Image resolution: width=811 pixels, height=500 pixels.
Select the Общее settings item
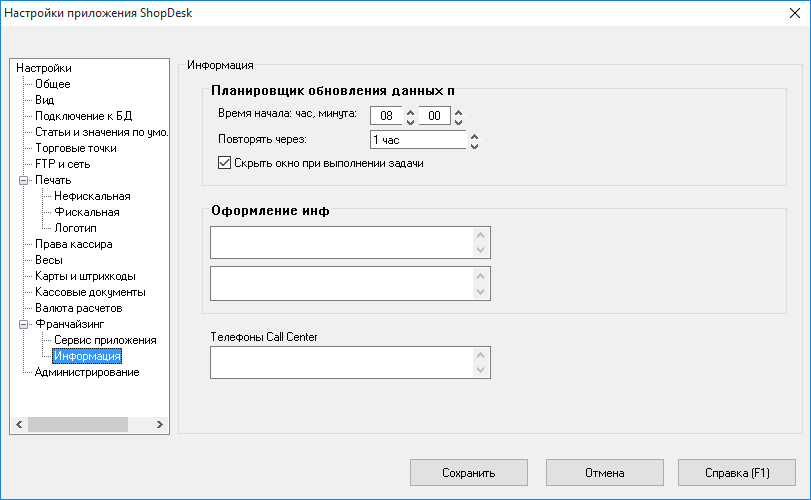(53, 84)
